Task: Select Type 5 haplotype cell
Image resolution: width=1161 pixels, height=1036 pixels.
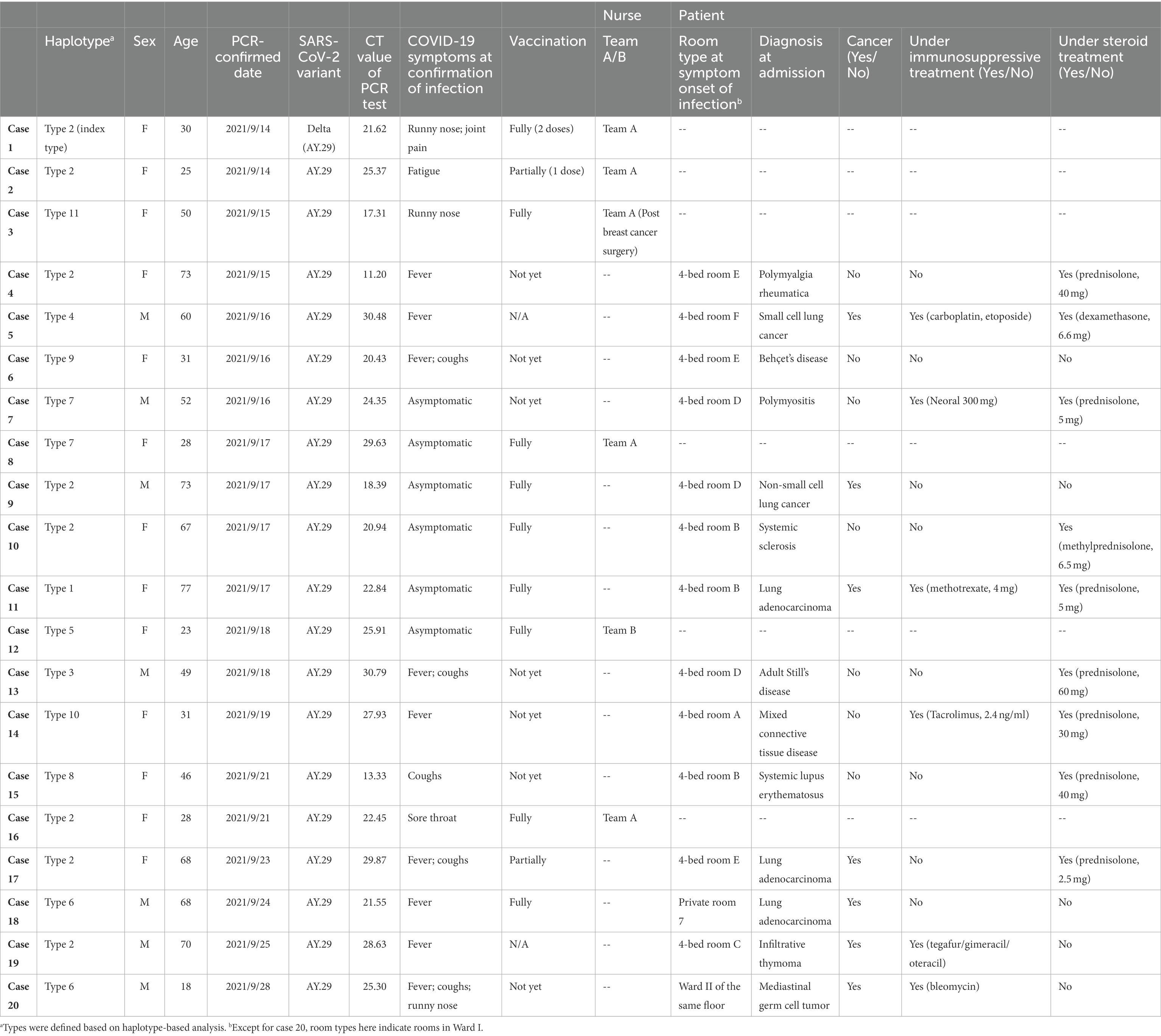Action: click(x=59, y=630)
